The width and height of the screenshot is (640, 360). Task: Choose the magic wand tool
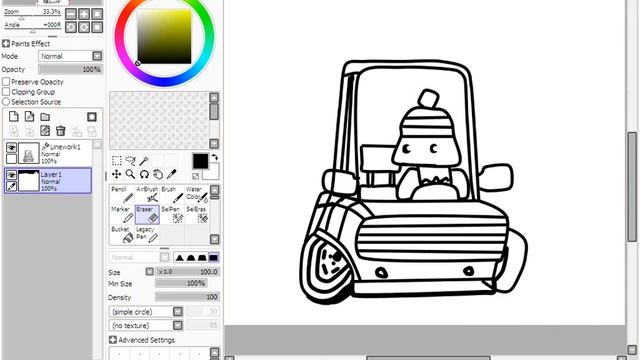(x=144, y=160)
